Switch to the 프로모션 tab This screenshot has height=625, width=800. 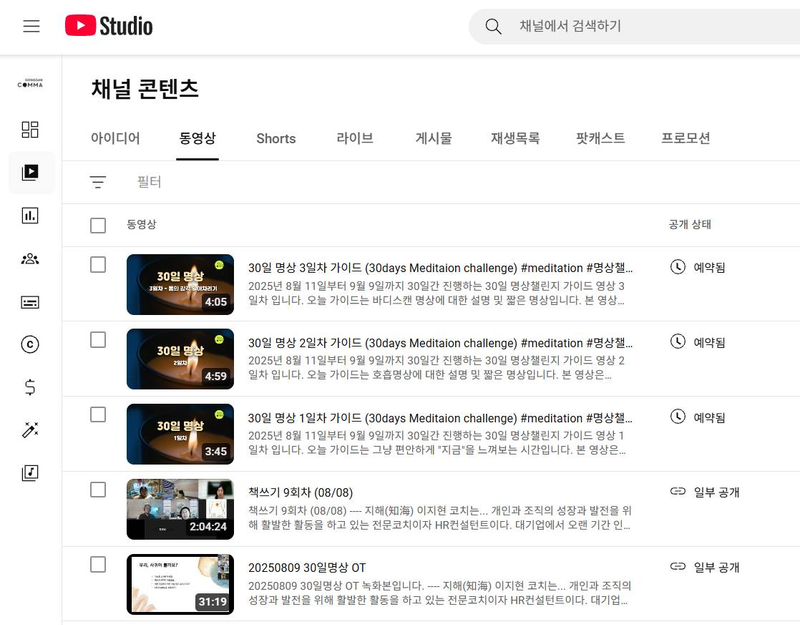pos(686,138)
